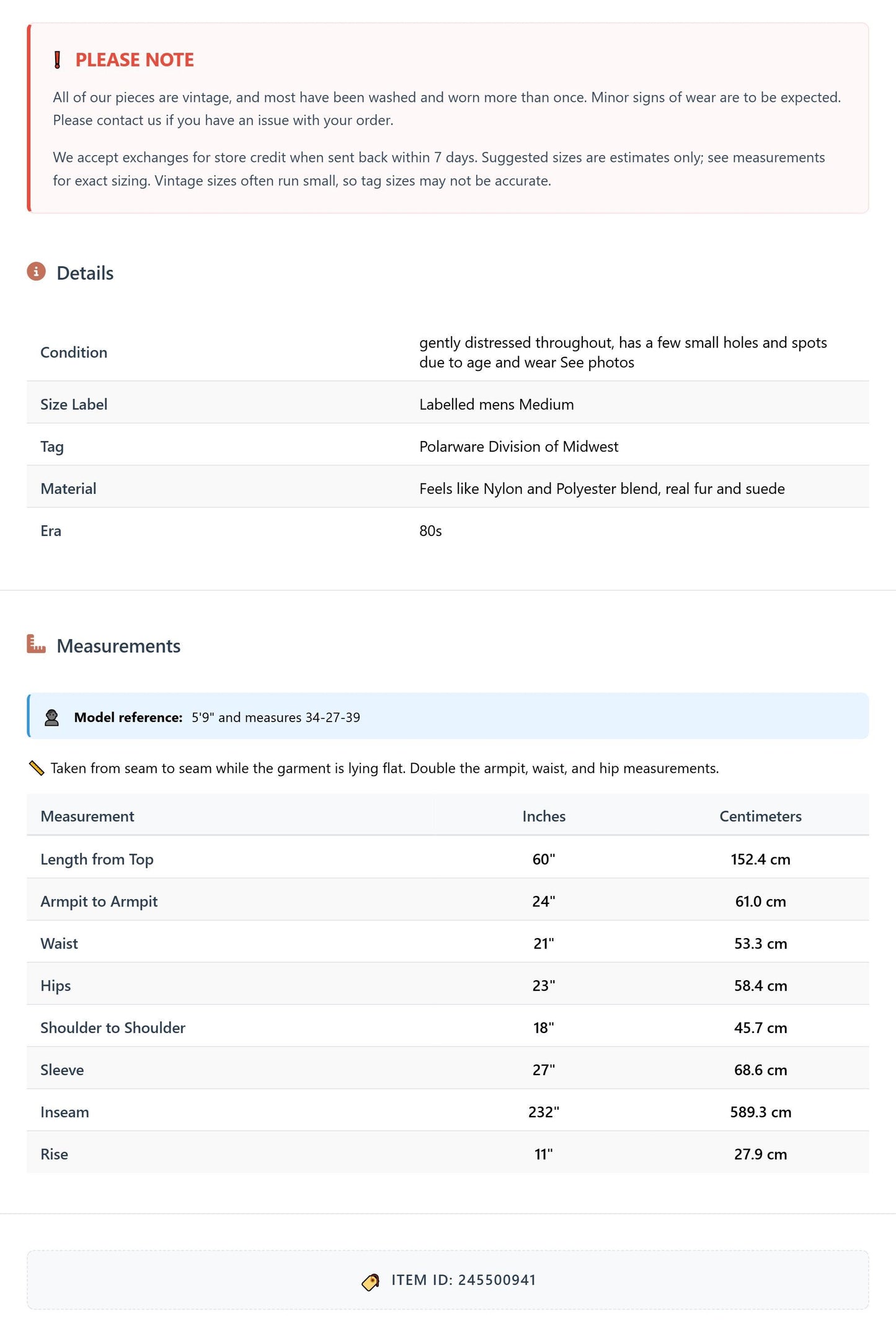Select the Inches column header
Viewport: 896px width, 1332px height.
(544, 816)
